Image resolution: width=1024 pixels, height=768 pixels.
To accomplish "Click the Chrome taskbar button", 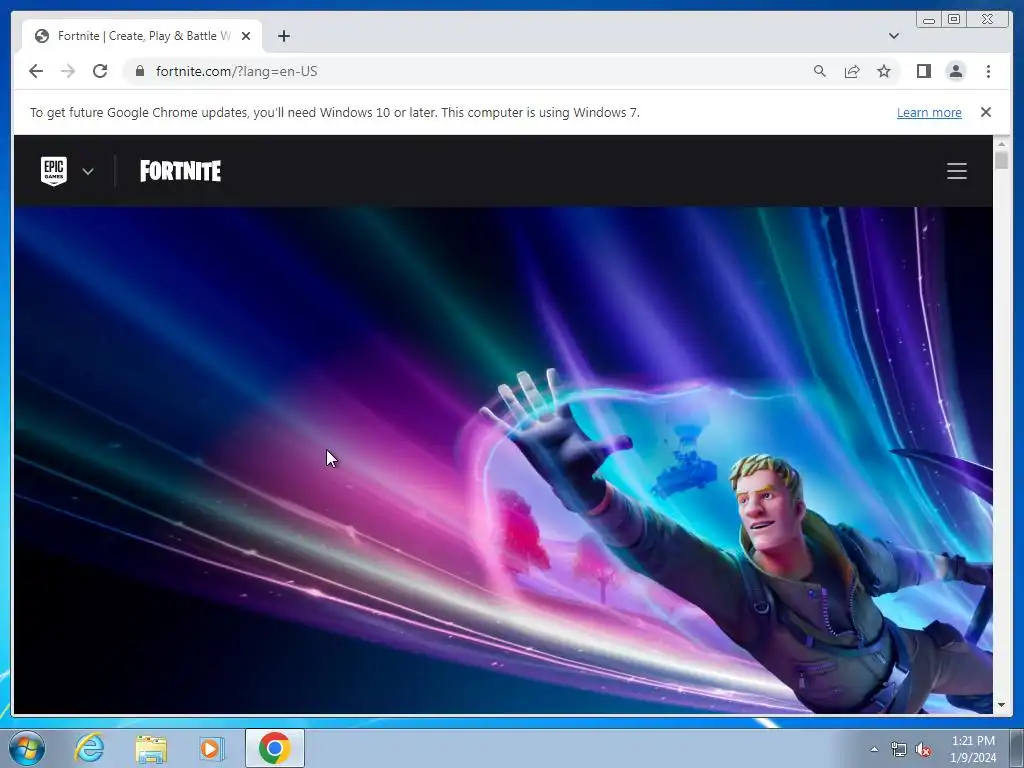I will (275, 748).
